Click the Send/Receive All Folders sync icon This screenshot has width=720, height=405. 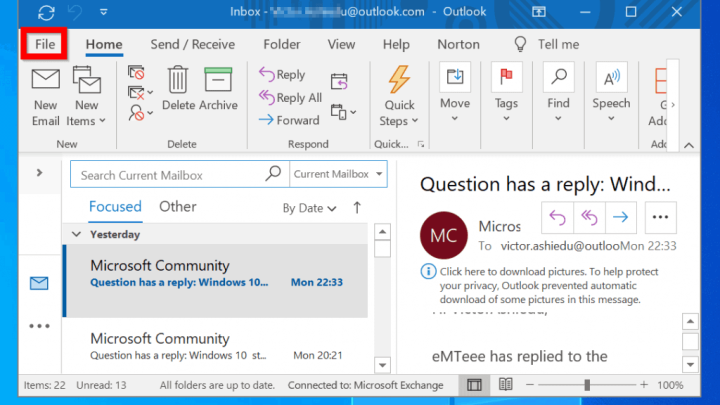click(46, 12)
